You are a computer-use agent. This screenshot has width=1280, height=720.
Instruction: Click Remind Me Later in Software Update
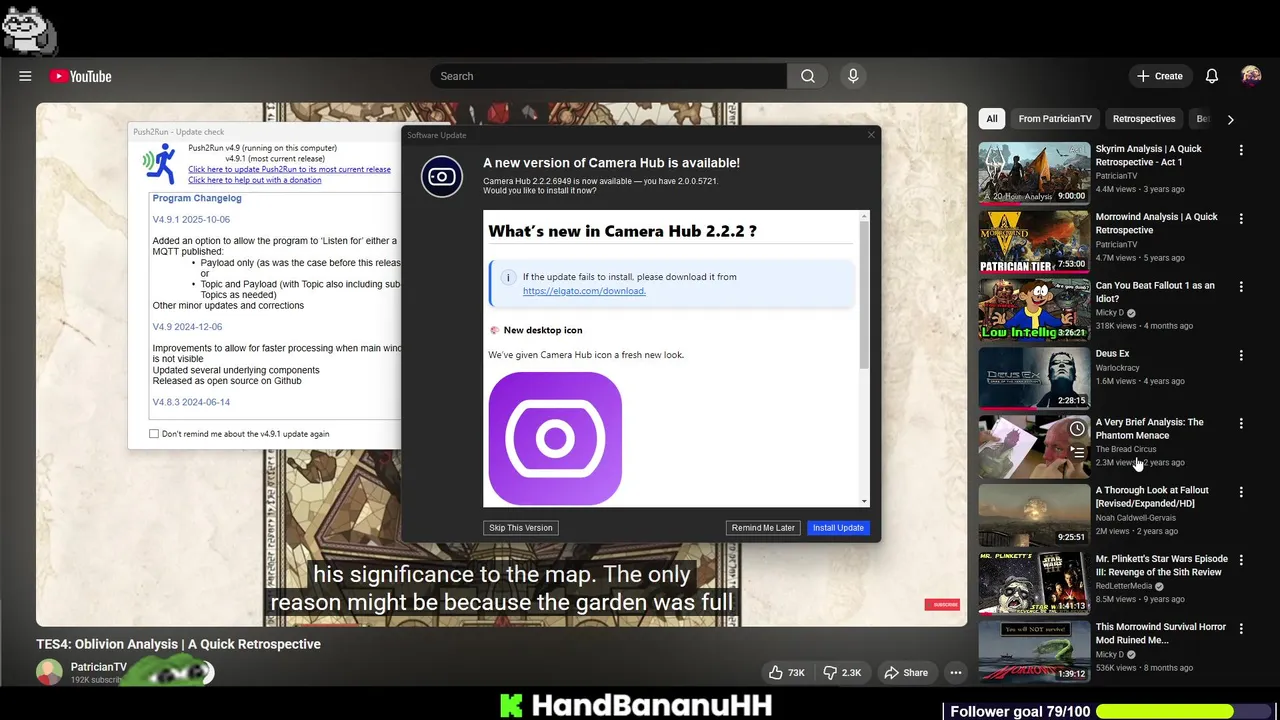pyautogui.click(x=763, y=528)
